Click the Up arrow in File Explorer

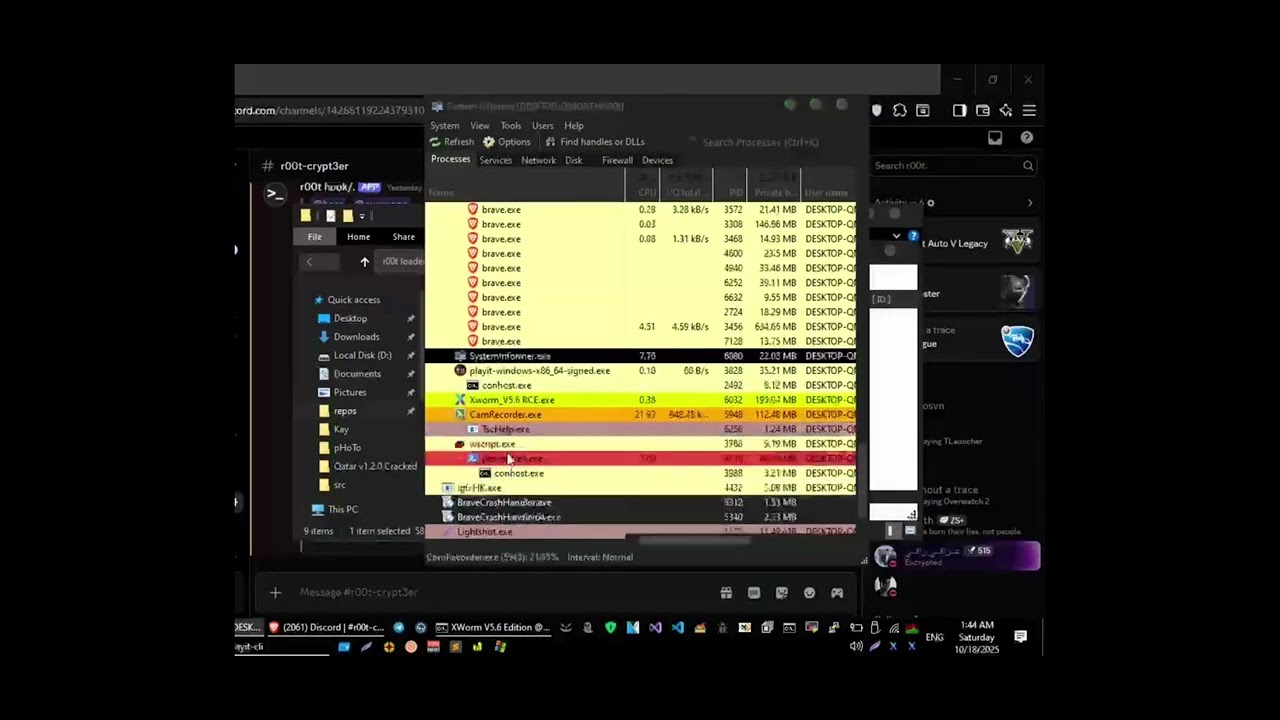[x=364, y=262]
